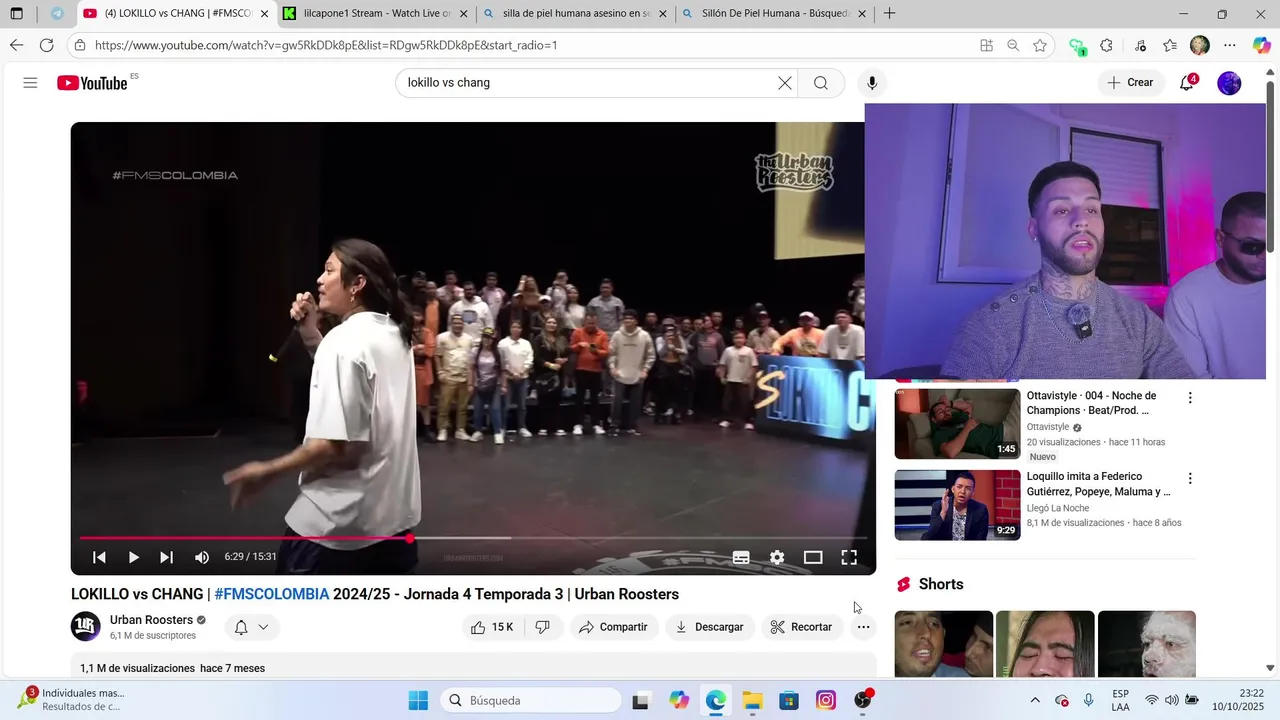The height and width of the screenshot is (720, 1280).
Task: Open Loquillo imita a Federico Gutiérrez video title
Action: point(1098,484)
